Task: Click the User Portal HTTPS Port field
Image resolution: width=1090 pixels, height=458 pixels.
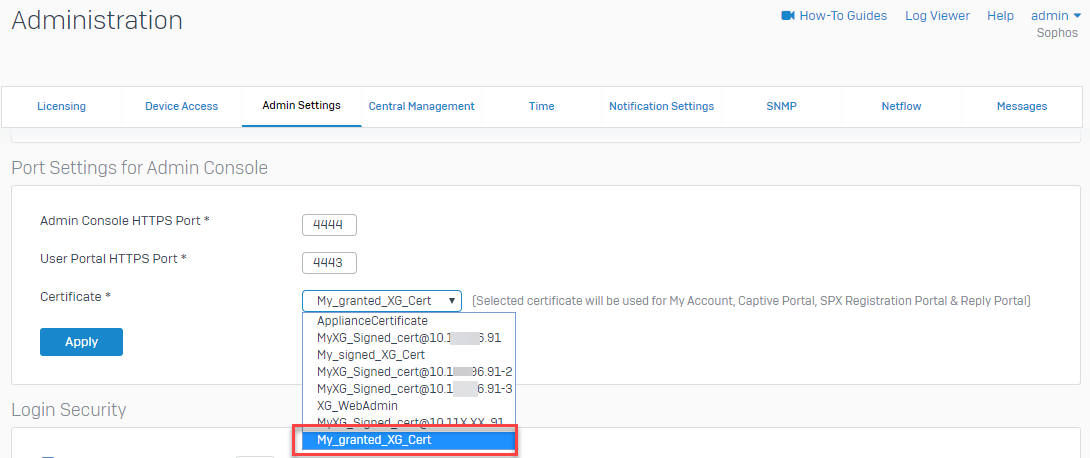Action: coord(329,263)
